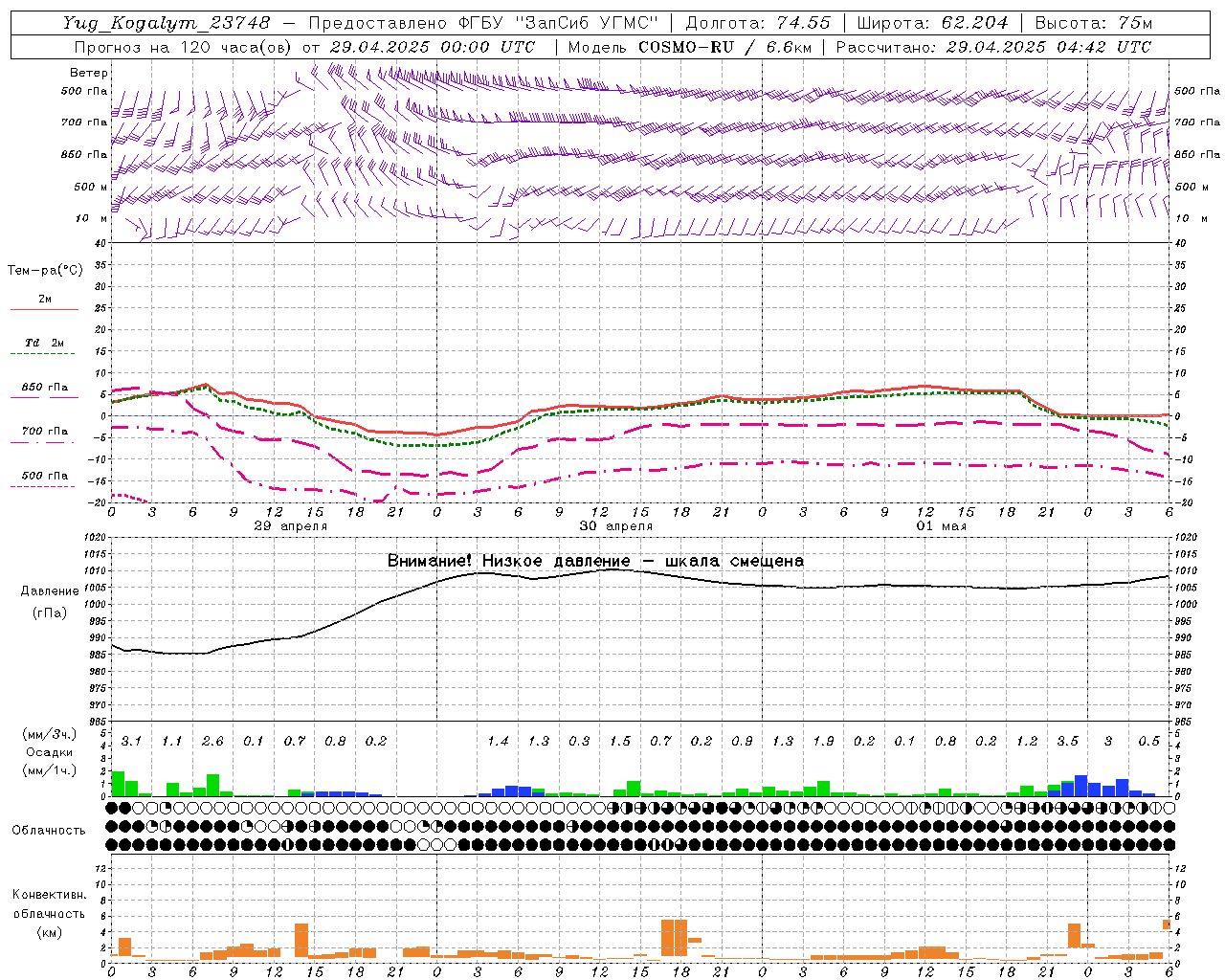Click the 'Конвективн.' convective cloud label

point(50,895)
